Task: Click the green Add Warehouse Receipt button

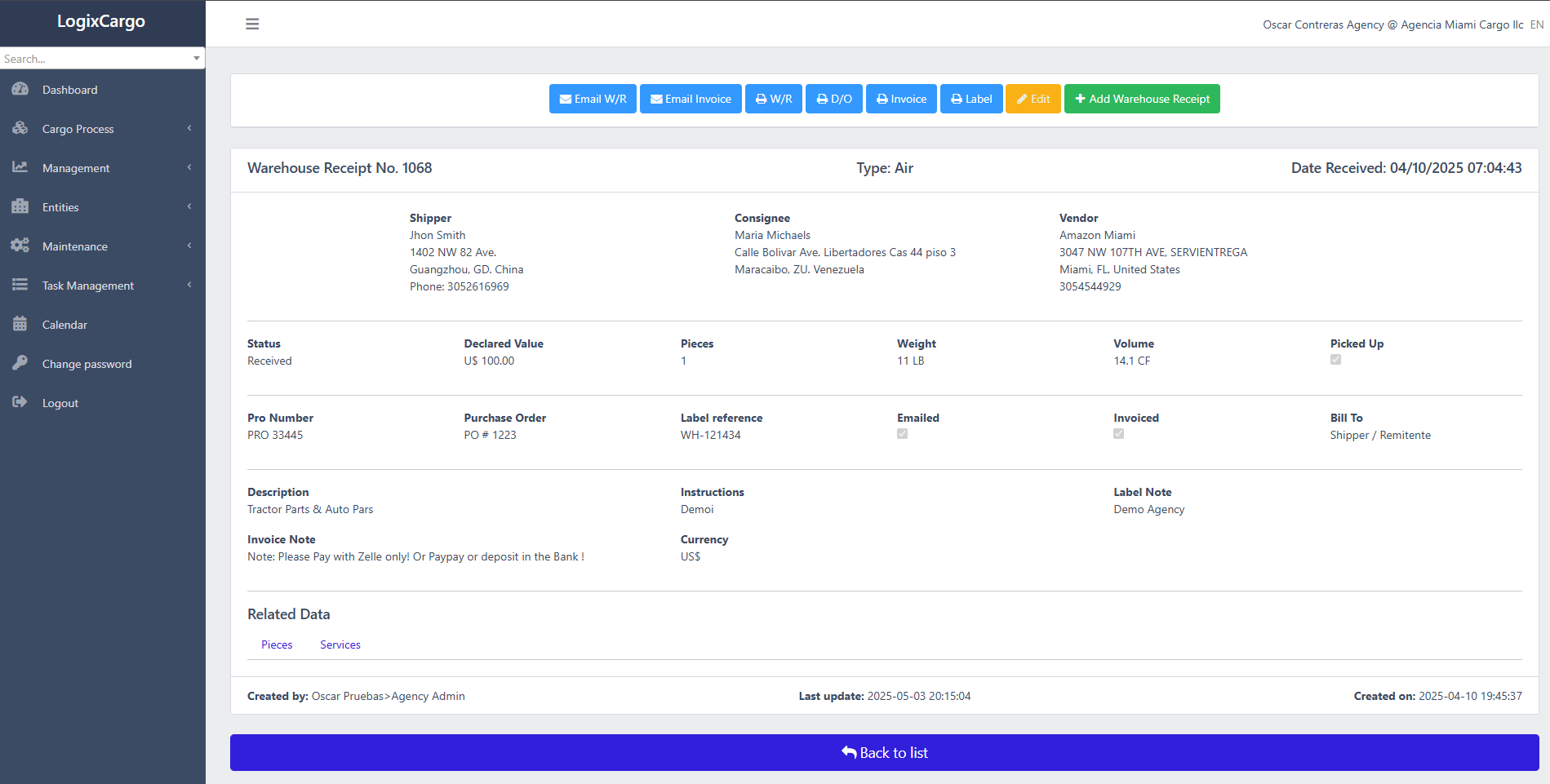Action: [1141, 99]
